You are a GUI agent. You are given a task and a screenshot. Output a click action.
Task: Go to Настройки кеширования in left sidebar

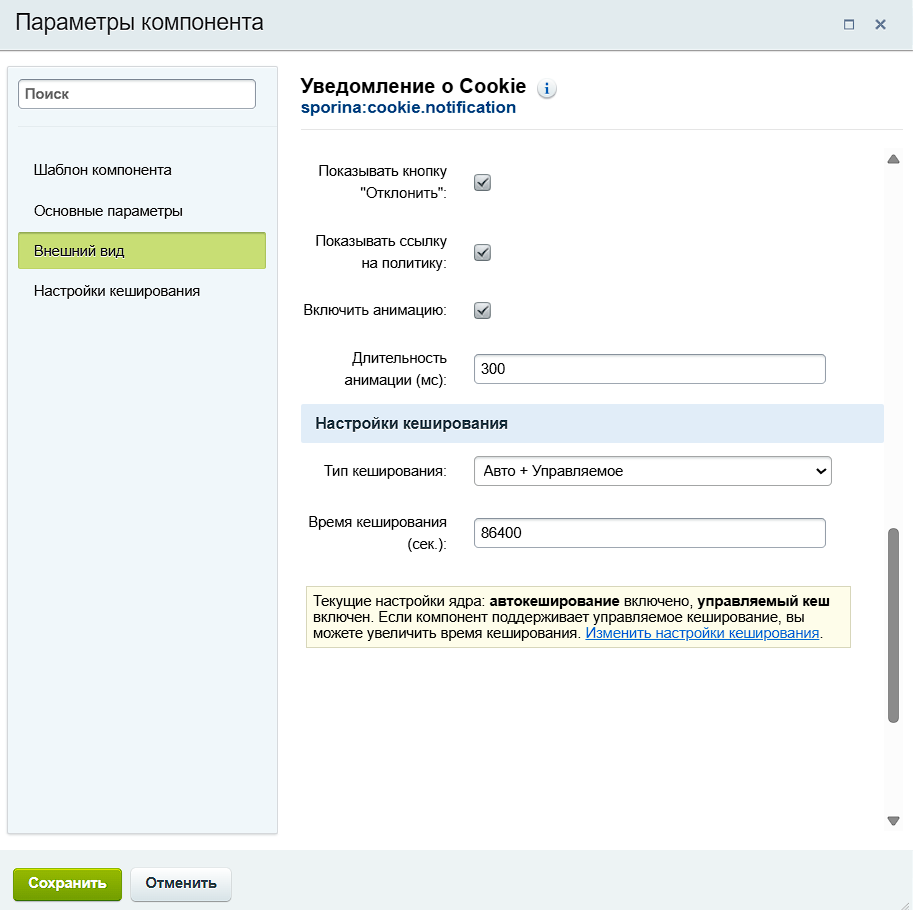[x=117, y=291]
